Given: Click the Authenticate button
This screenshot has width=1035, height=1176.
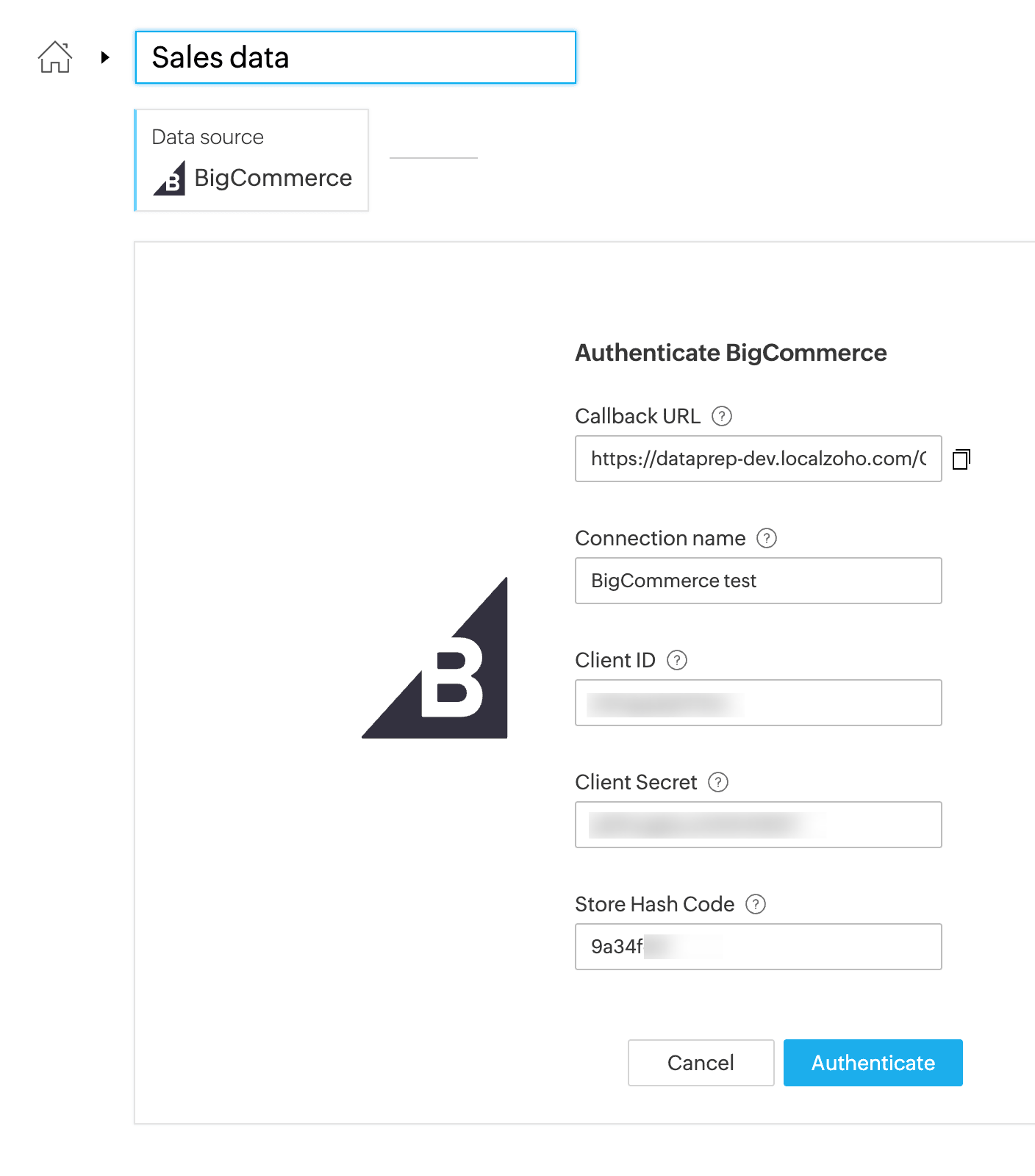Looking at the screenshot, I should click(x=873, y=1063).
